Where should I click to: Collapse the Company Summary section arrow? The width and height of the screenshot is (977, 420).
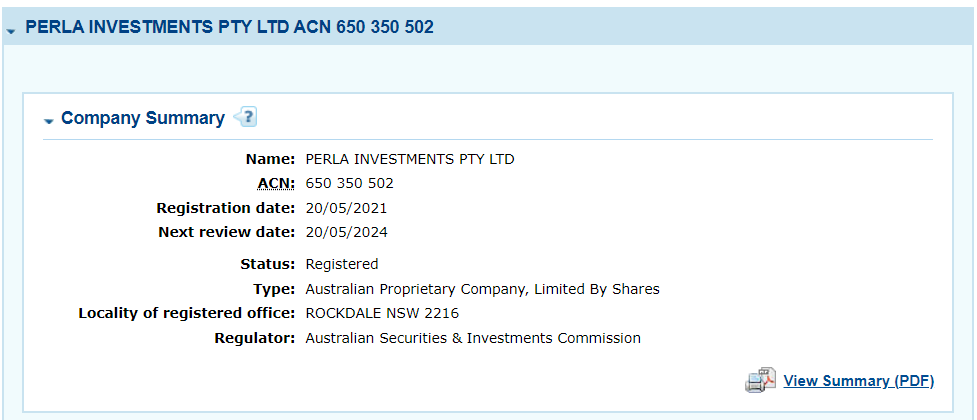(x=49, y=121)
